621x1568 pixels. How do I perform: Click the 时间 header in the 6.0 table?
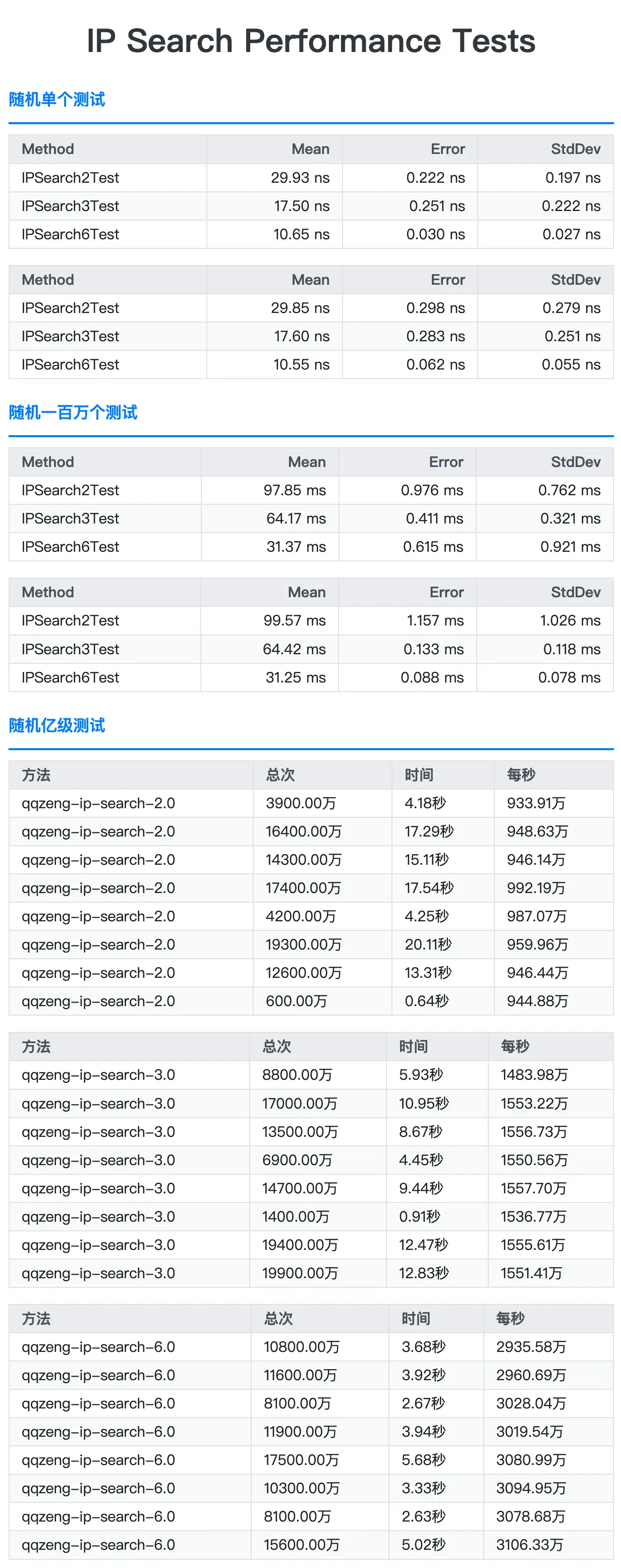click(436, 1319)
